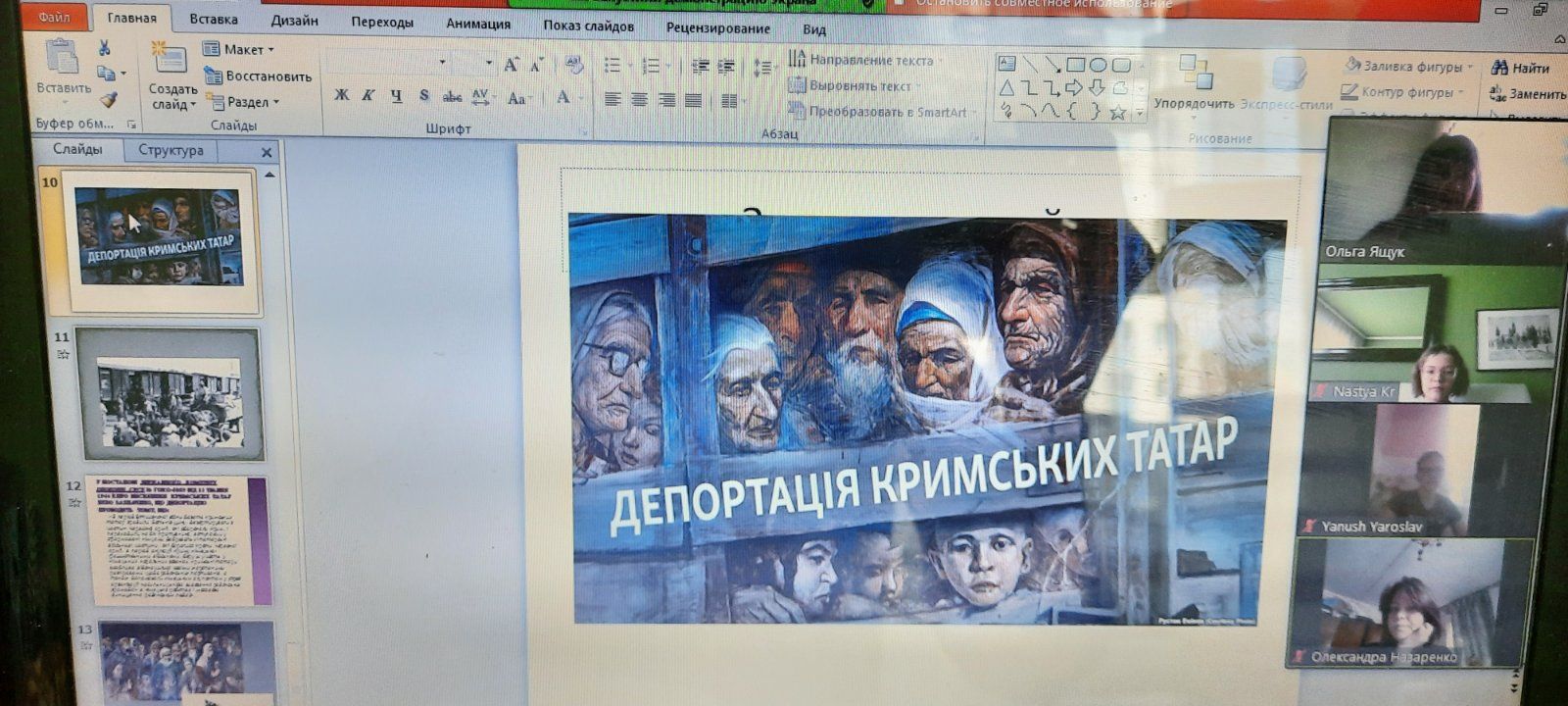The width and height of the screenshot is (1568, 706).
Task: Select slide 11 thumbnail in the panel
Action: pyautogui.click(x=169, y=394)
